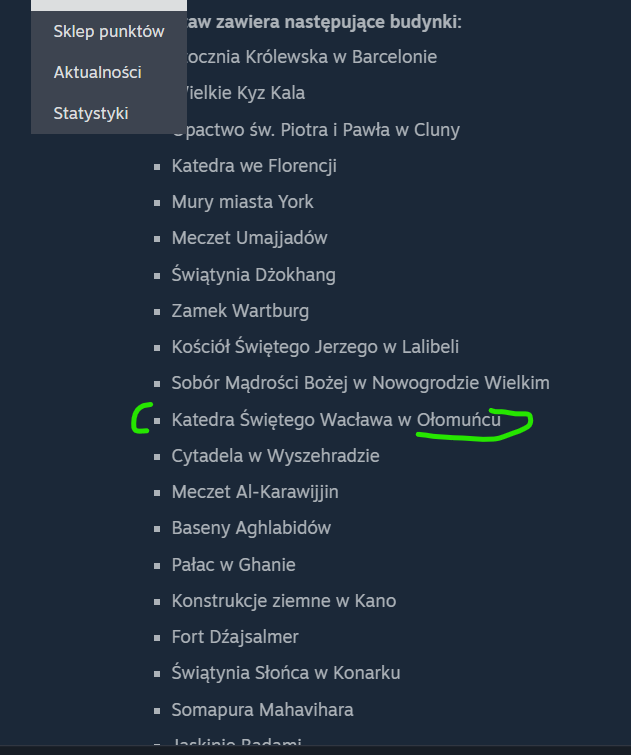Open Aktualności in the dropdown menu
The image size is (631, 755).
[x=97, y=72]
